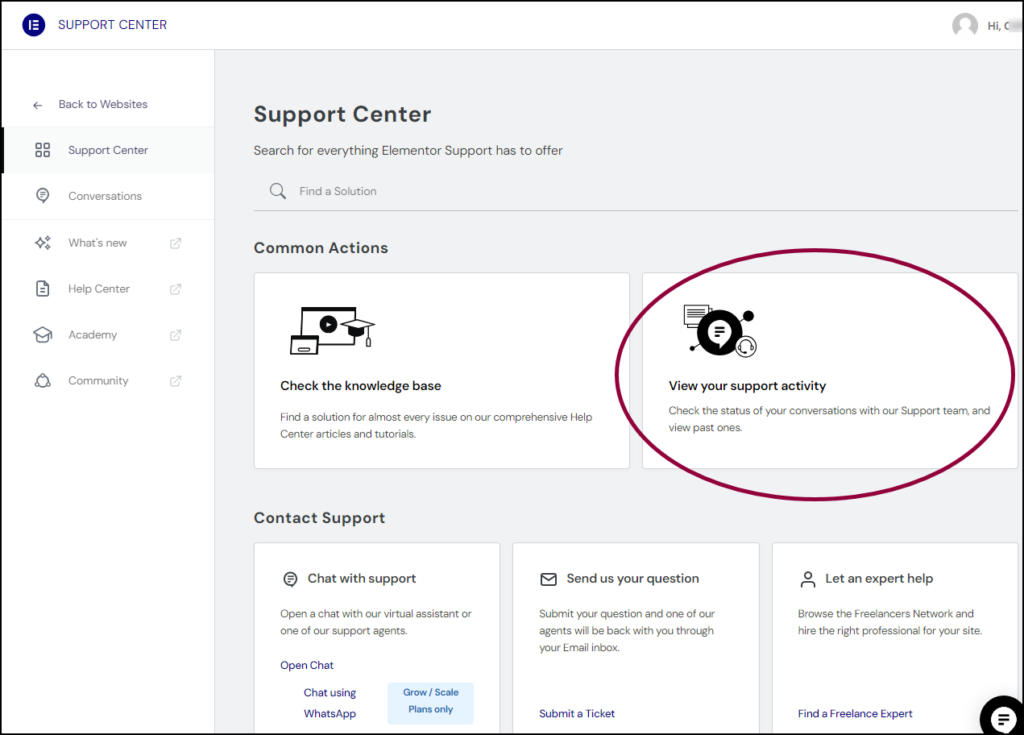Open Chat using WhatsApp
Viewport: 1024px width, 735px height.
[x=330, y=702]
